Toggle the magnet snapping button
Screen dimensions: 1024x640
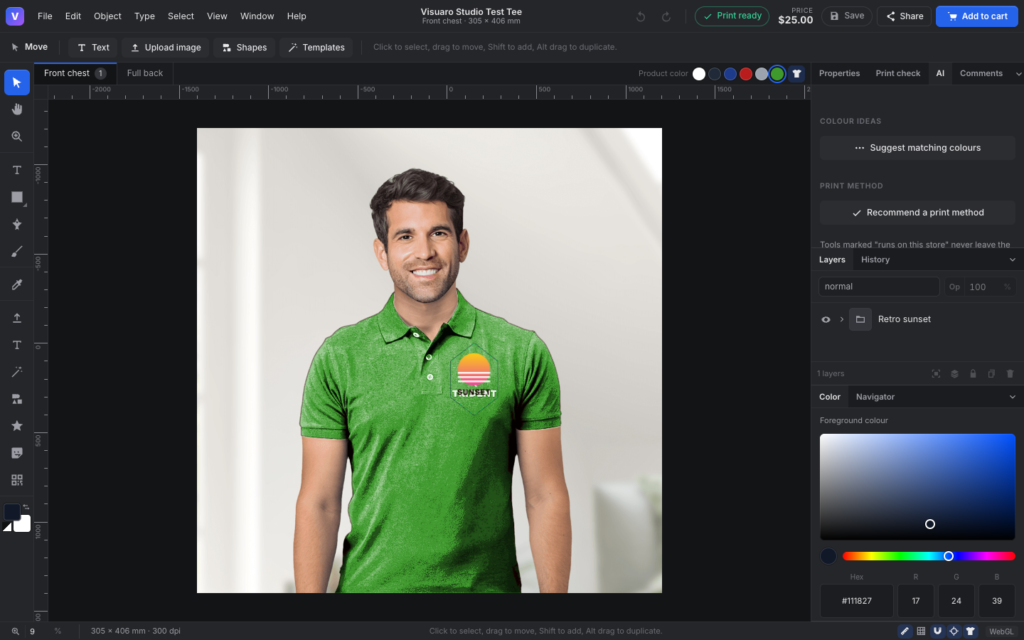937,631
